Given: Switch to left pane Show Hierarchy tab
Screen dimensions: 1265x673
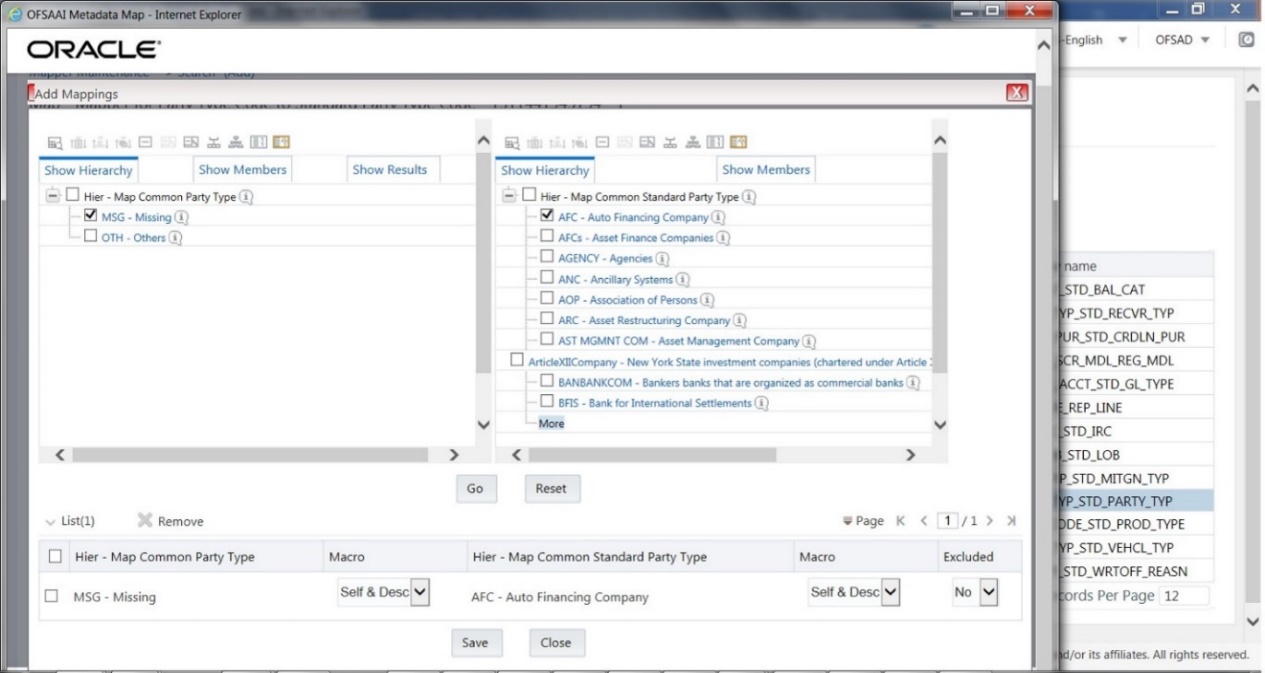Looking at the screenshot, I should [88, 171].
